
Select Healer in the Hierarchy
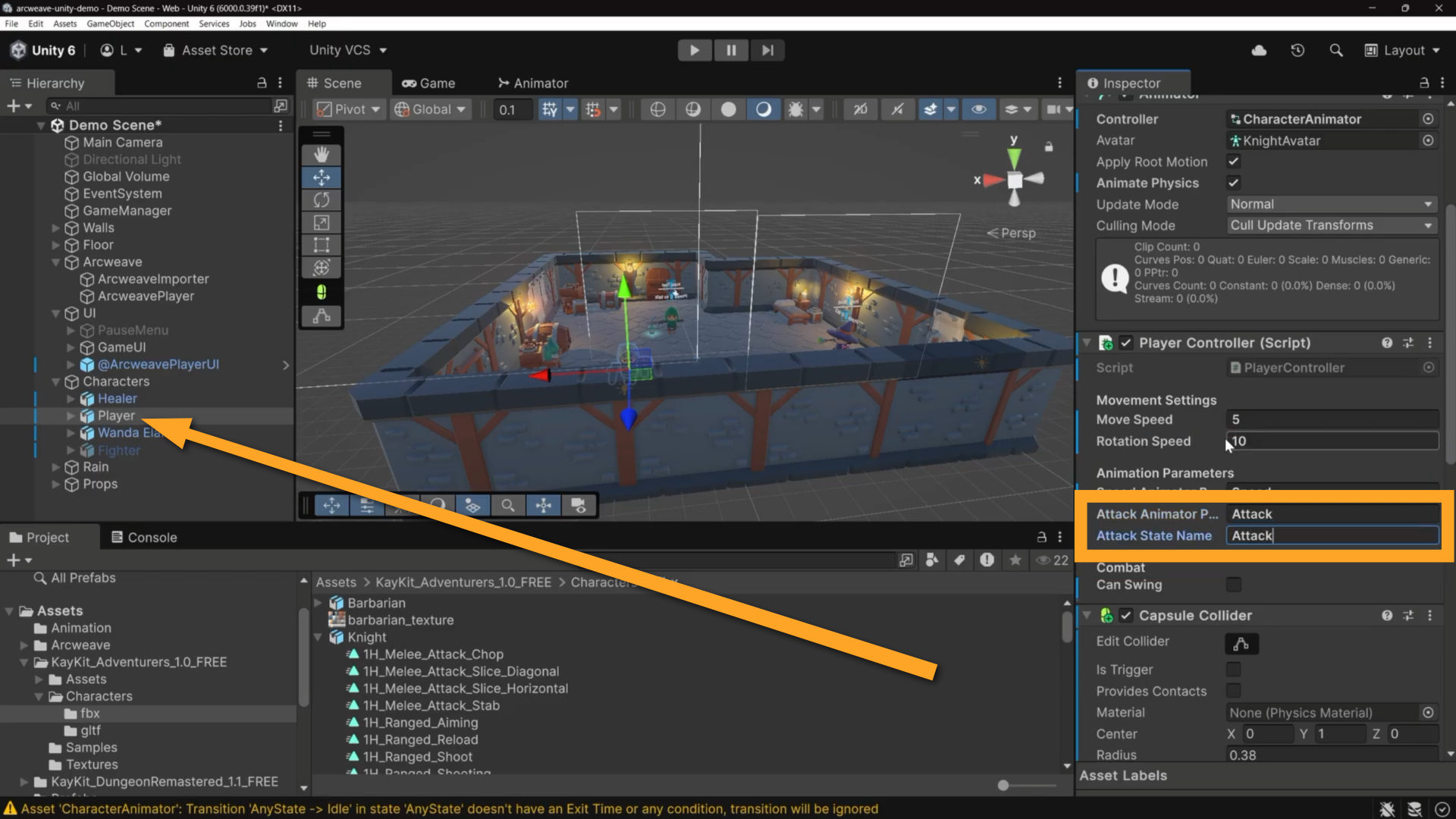click(x=118, y=399)
